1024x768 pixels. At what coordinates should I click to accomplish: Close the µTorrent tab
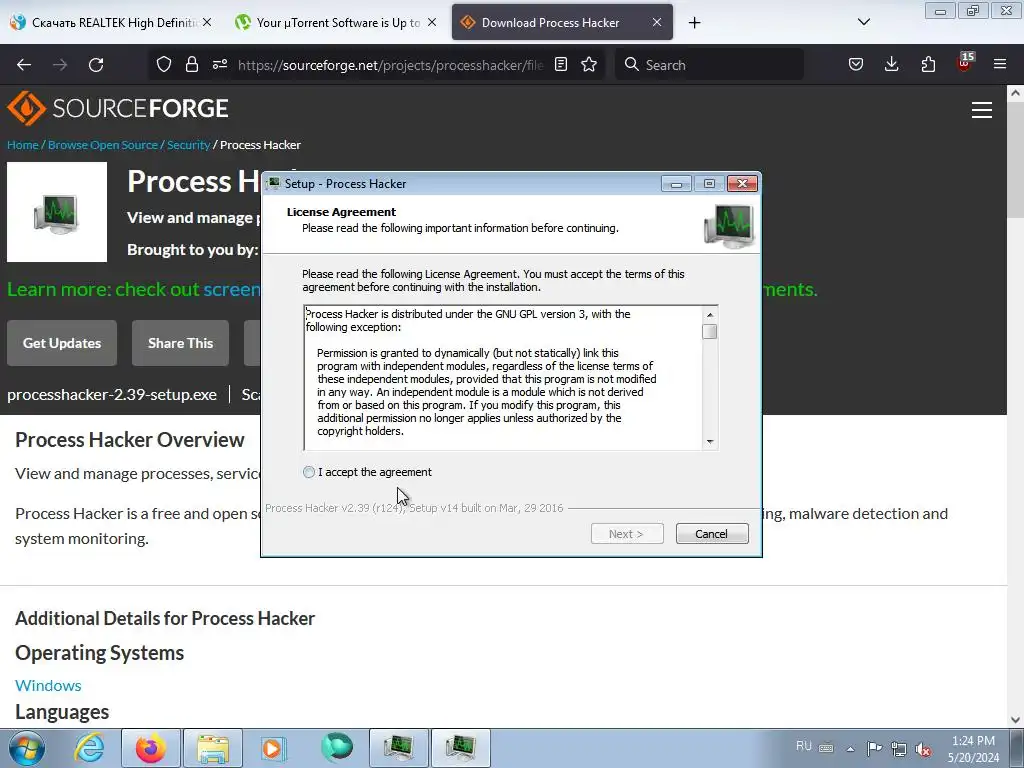[x=432, y=22]
